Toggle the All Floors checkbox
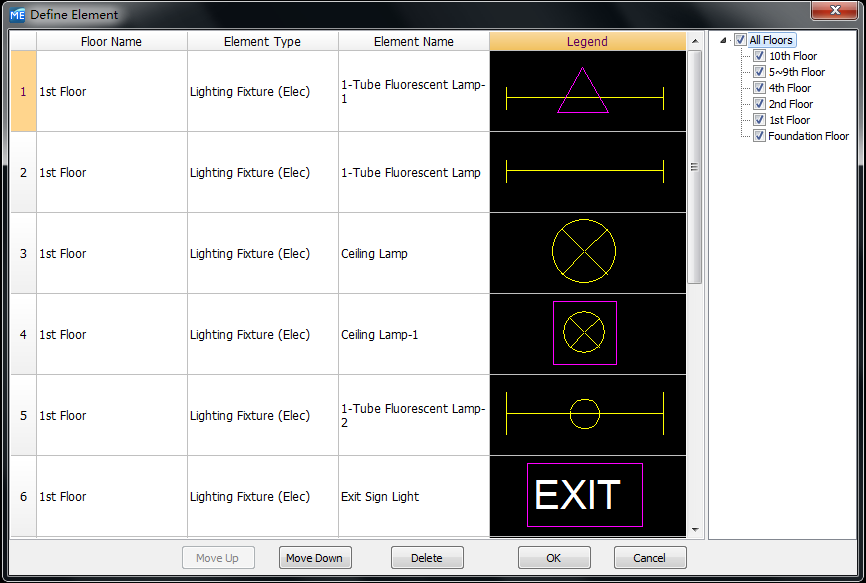 coord(740,40)
